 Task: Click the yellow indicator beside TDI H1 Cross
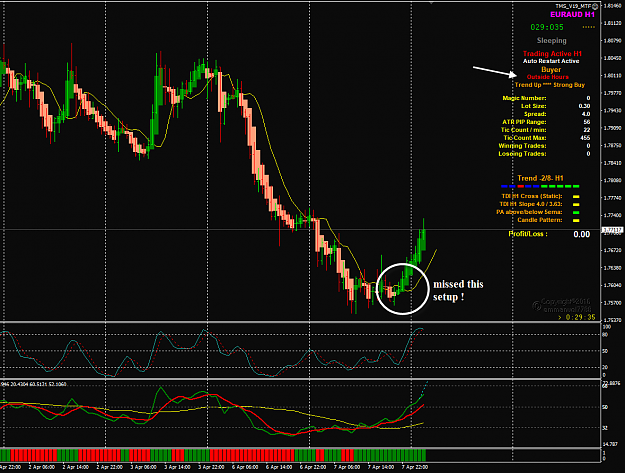pos(576,196)
